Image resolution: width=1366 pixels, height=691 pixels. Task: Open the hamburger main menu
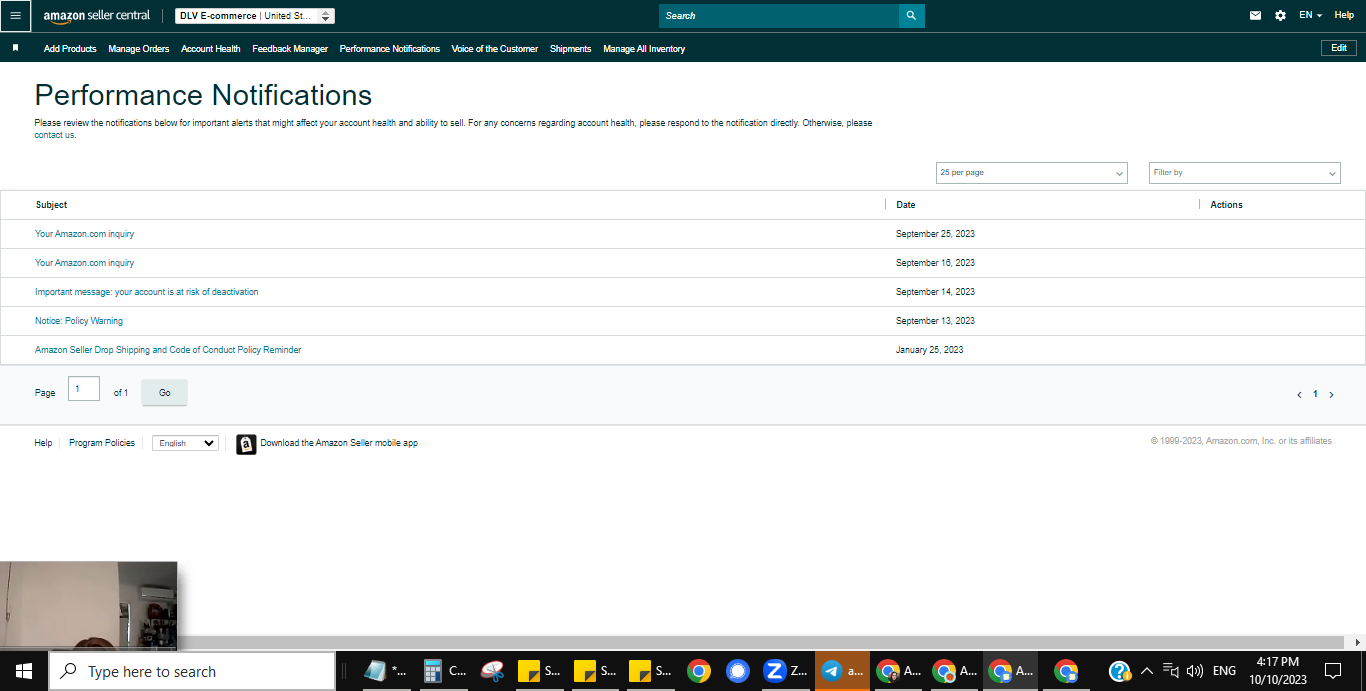[15, 15]
